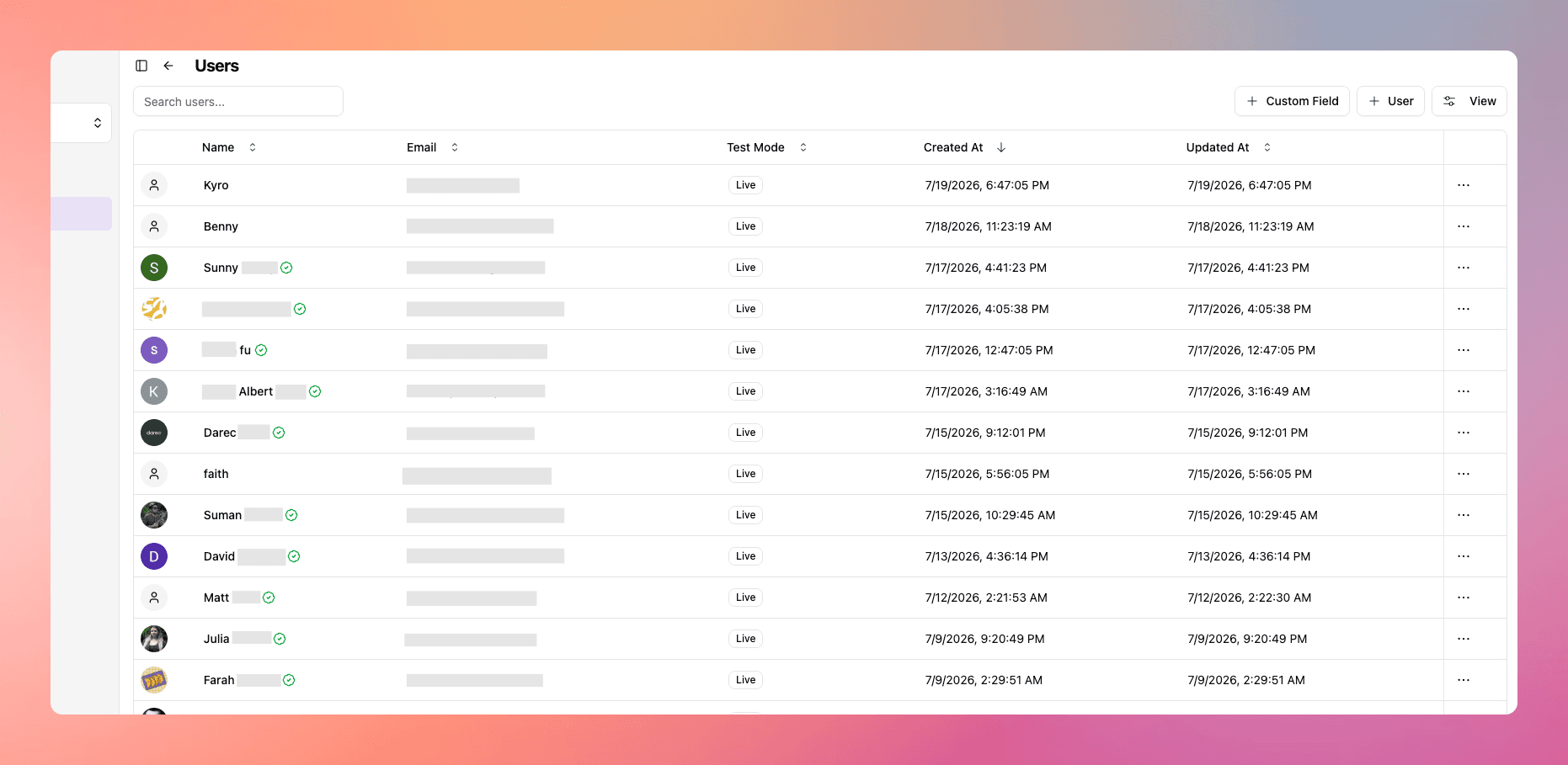
Task: Open the row menu for Kyro
Action: tap(1464, 185)
